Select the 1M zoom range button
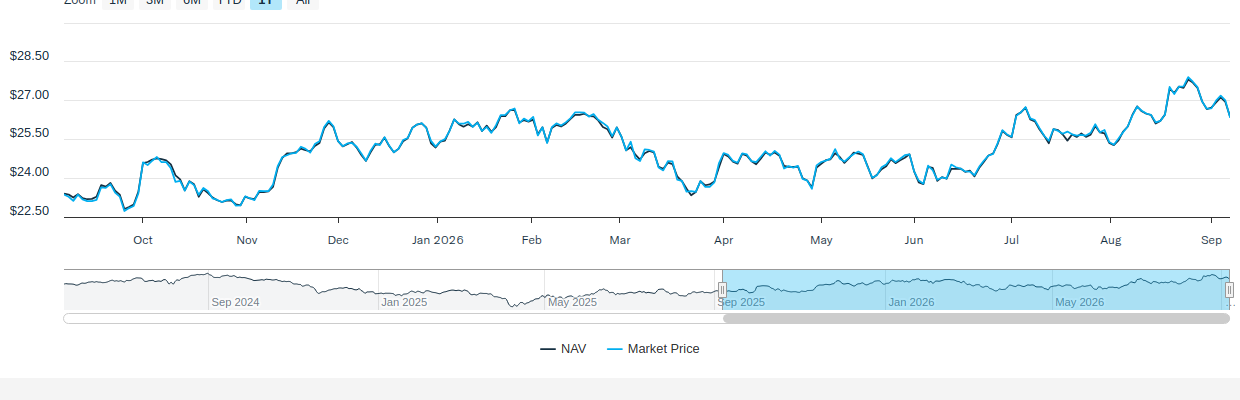Viewport: 1240px width, 400px height. click(x=118, y=2)
